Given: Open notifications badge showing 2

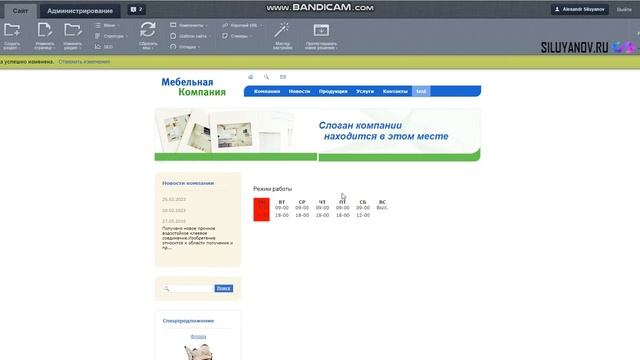Looking at the screenshot, I should point(136,9).
